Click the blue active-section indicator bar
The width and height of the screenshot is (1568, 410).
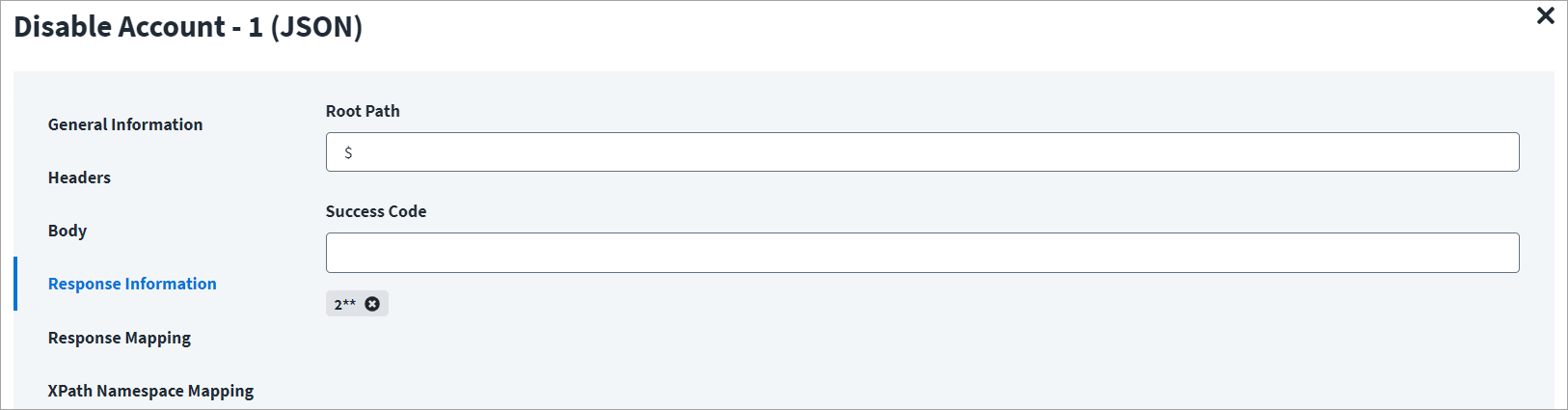tap(15, 284)
